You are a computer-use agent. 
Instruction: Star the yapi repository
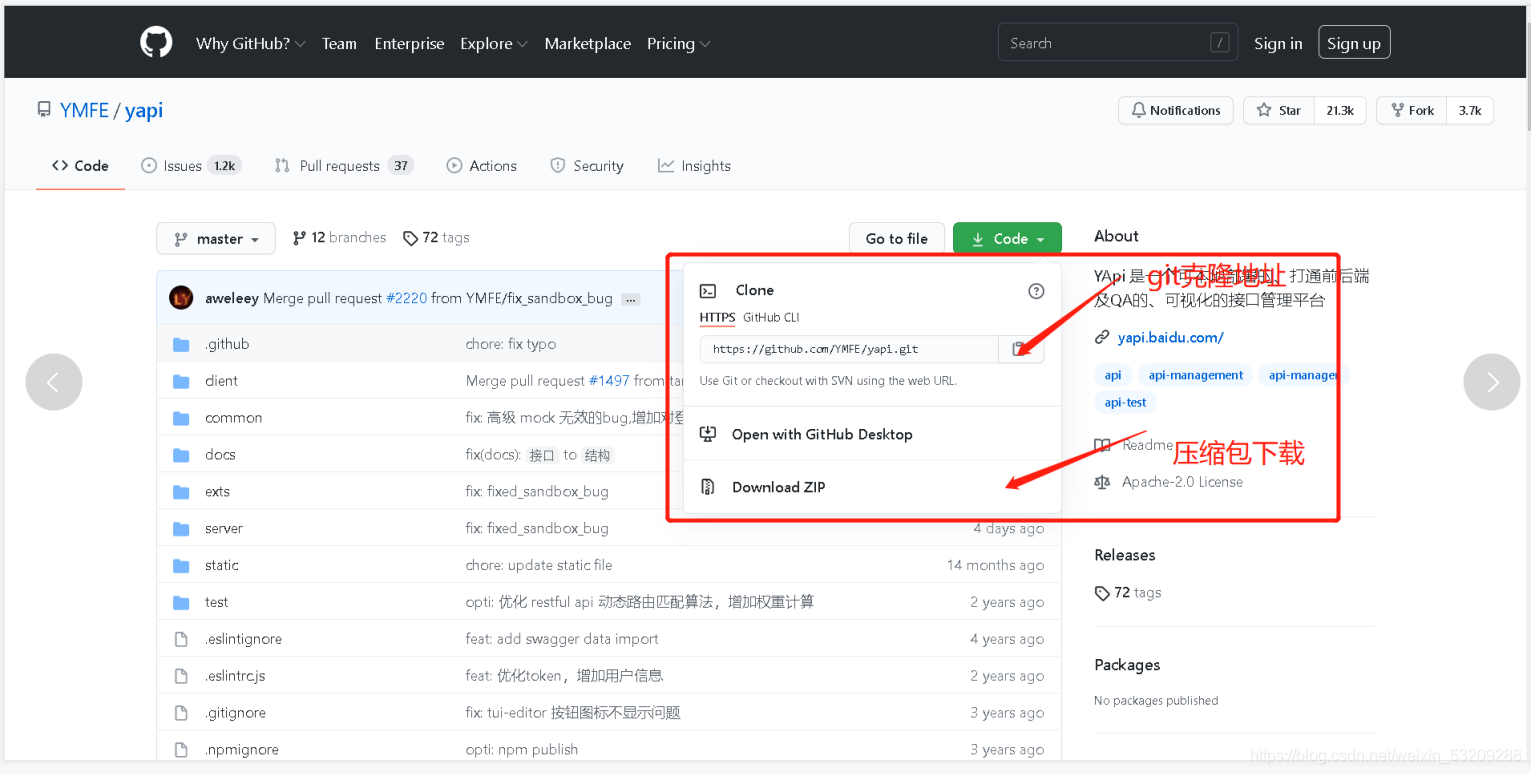(x=1279, y=111)
